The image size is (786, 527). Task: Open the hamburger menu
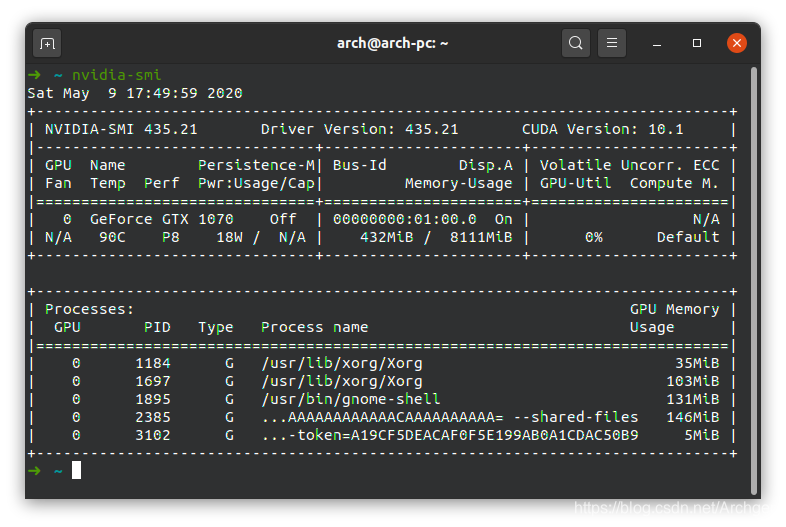pyautogui.click(x=612, y=43)
